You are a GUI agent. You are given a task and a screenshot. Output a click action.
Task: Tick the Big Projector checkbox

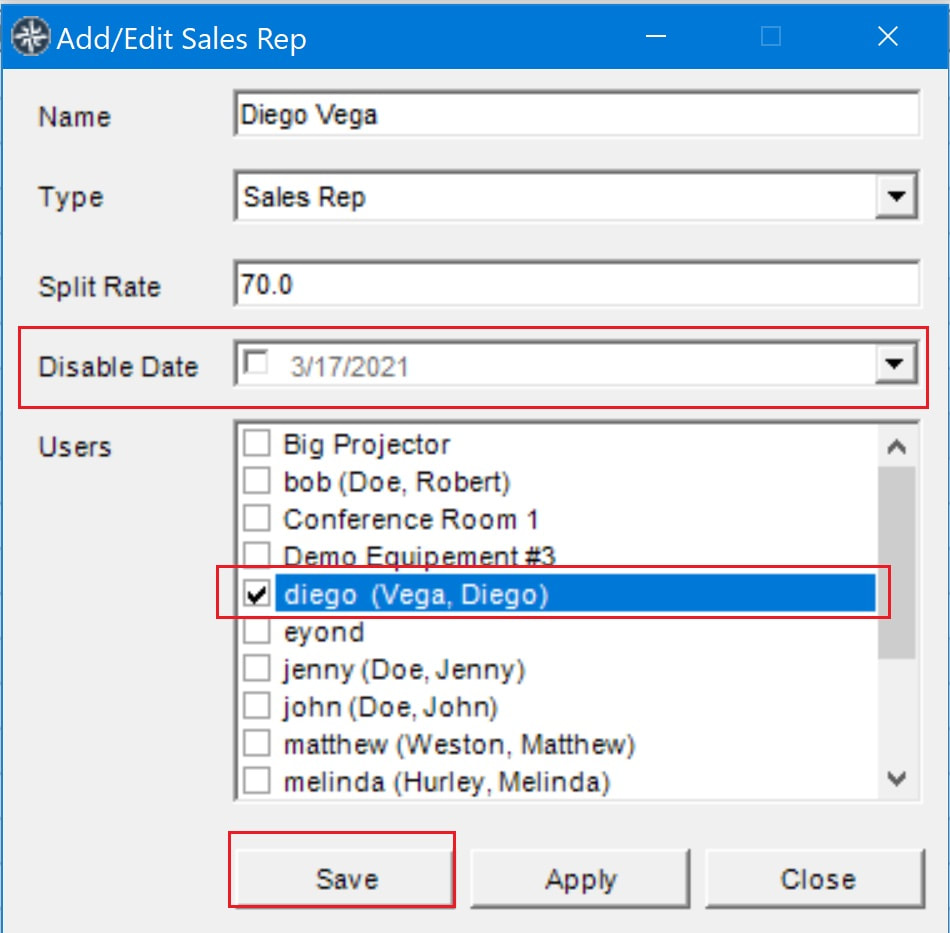257,443
